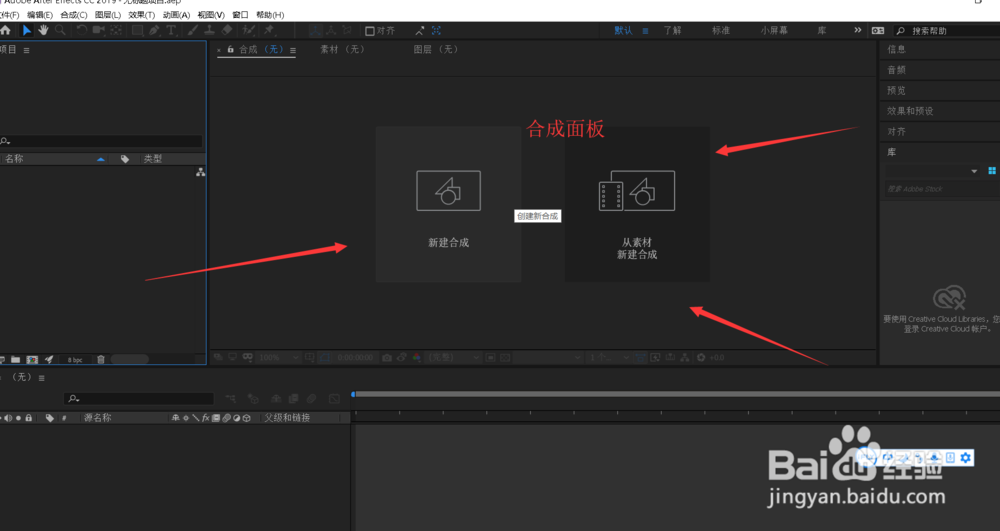This screenshot has width=1000, height=531.
Task: Select the Unified Camera tool
Action: (98, 30)
